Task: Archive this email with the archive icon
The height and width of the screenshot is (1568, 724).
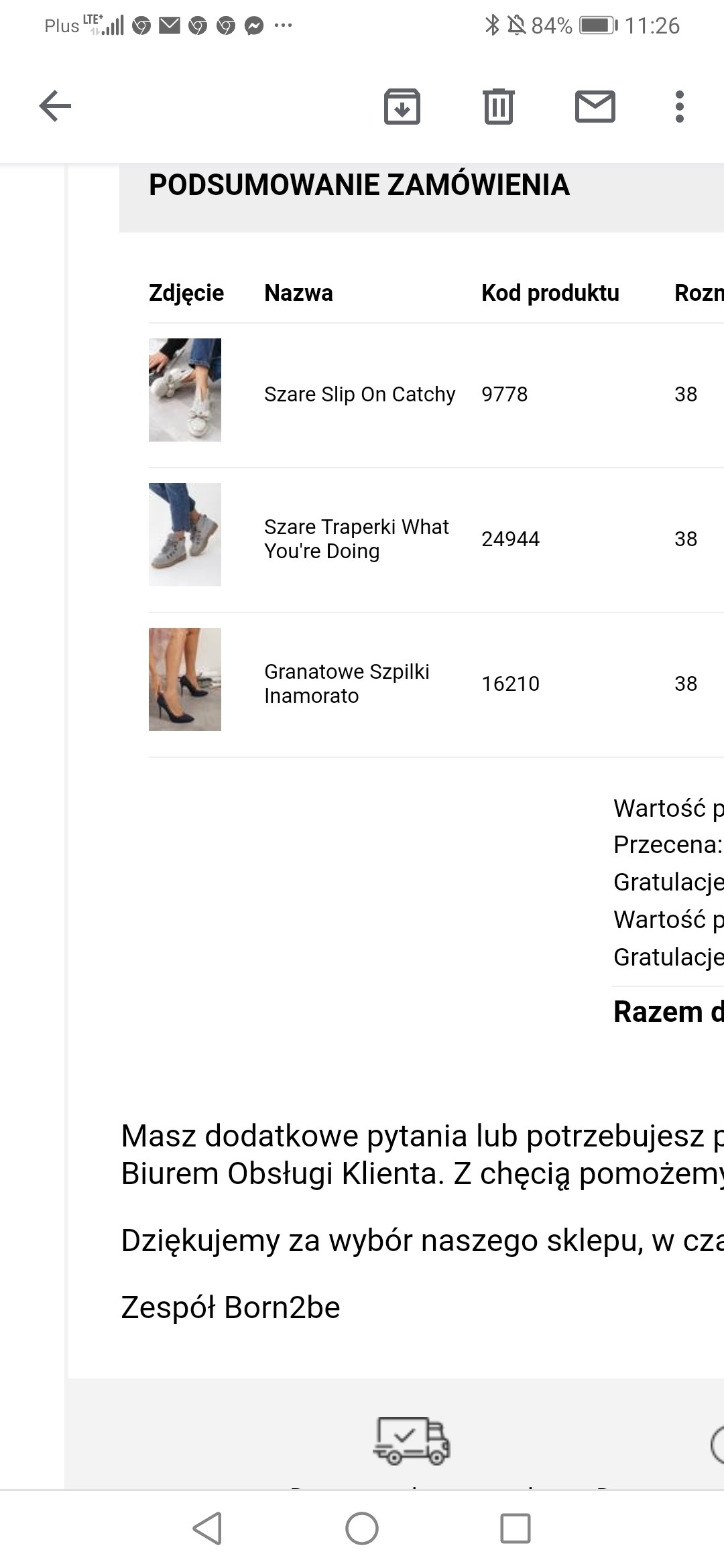Action: point(402,107)
